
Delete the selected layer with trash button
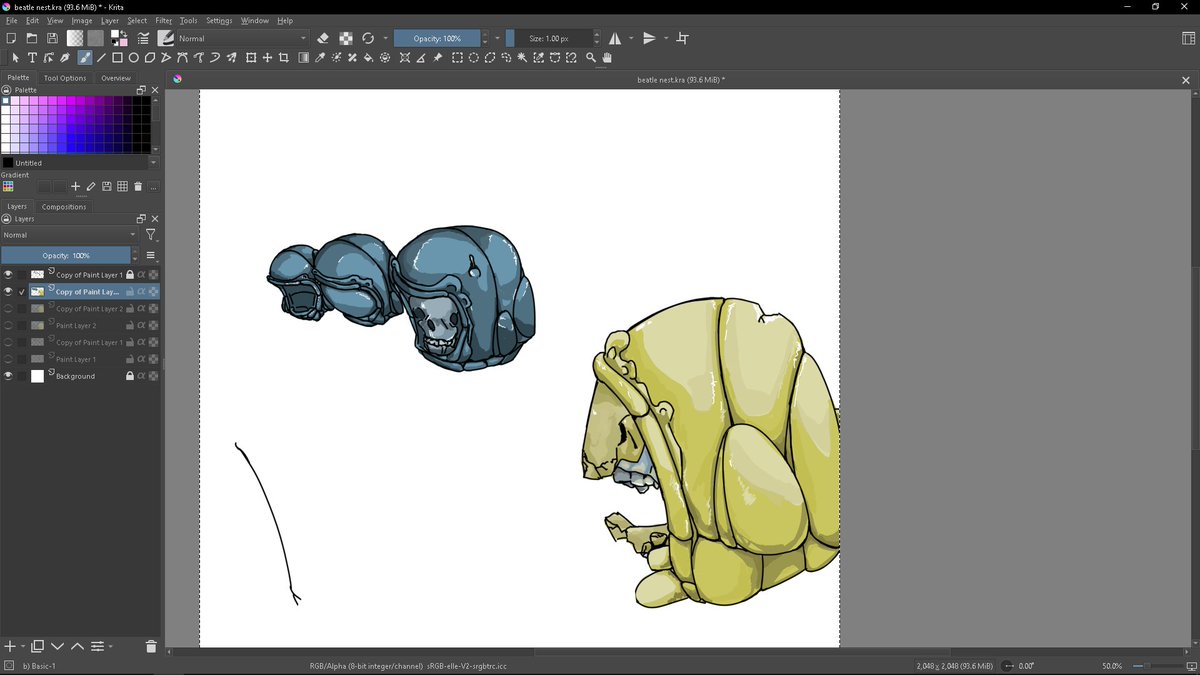pos(151,647)
